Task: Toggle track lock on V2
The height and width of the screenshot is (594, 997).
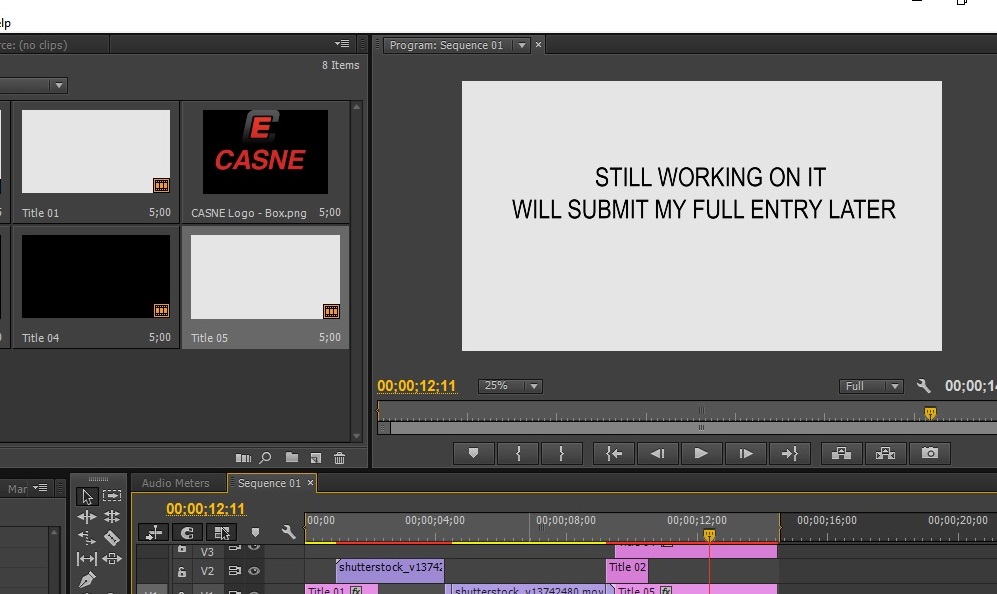Action: pyautogui.click(x=182, y=571)
